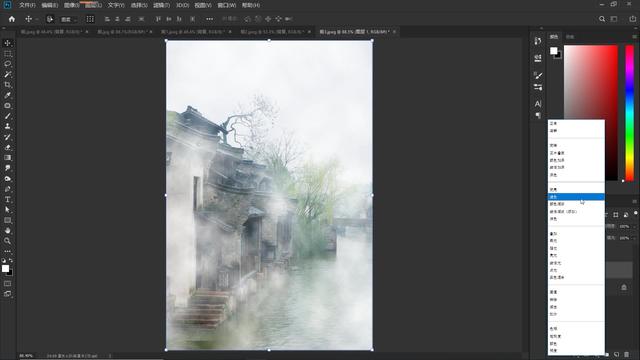The width and height of the screenshot is (640, 360).
Task: Close the active 雾1.jpeg document tab
Action: coord(394,32)
